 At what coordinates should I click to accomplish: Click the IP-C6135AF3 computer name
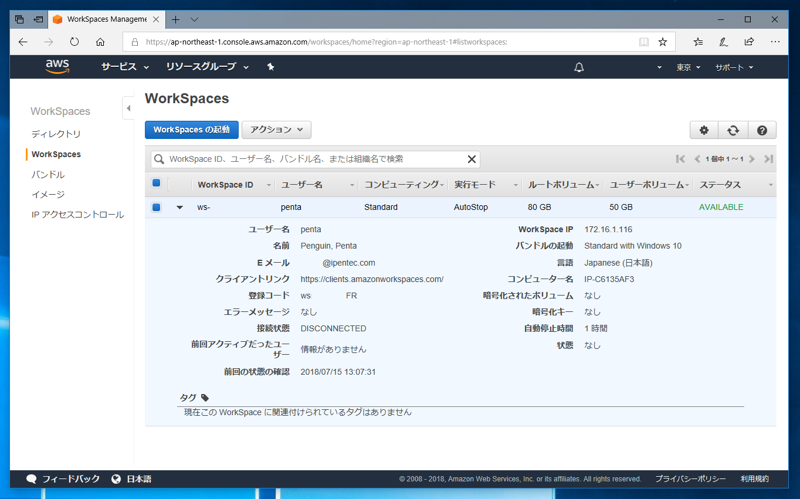pyautogui.click(x=609, y=279)
